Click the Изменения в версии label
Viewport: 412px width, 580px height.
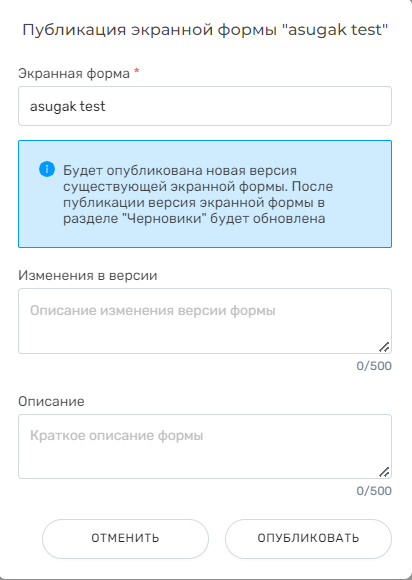[x=88, y=276]
